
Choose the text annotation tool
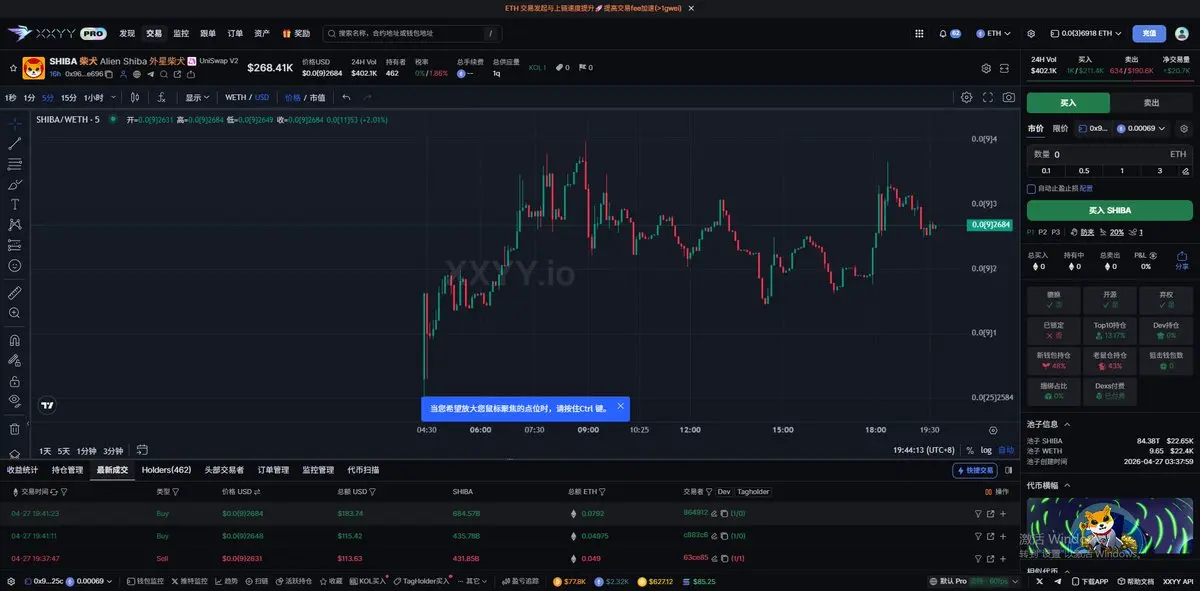click(14, 204)
